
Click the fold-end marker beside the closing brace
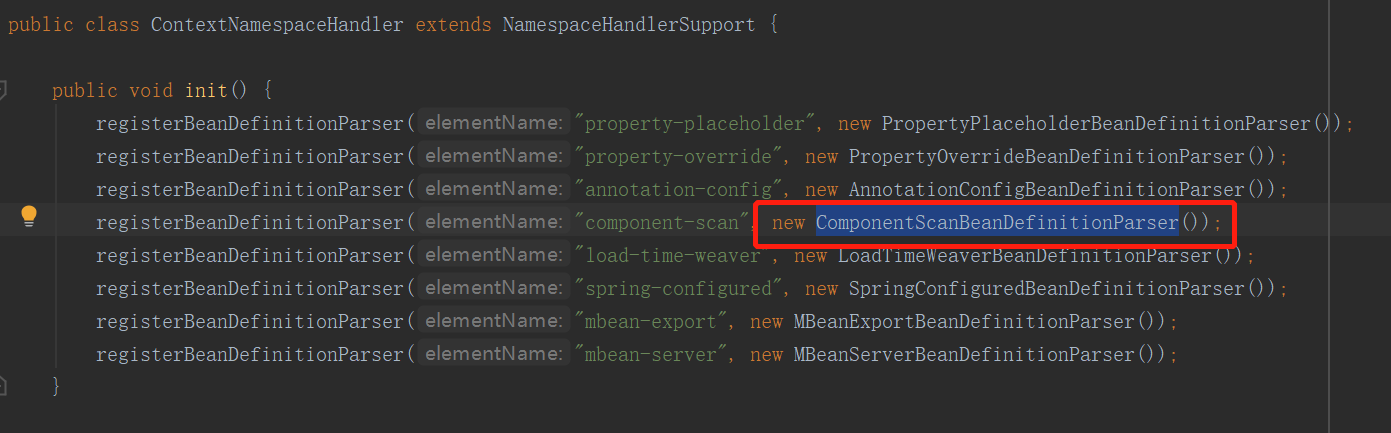tap(3, 386)
